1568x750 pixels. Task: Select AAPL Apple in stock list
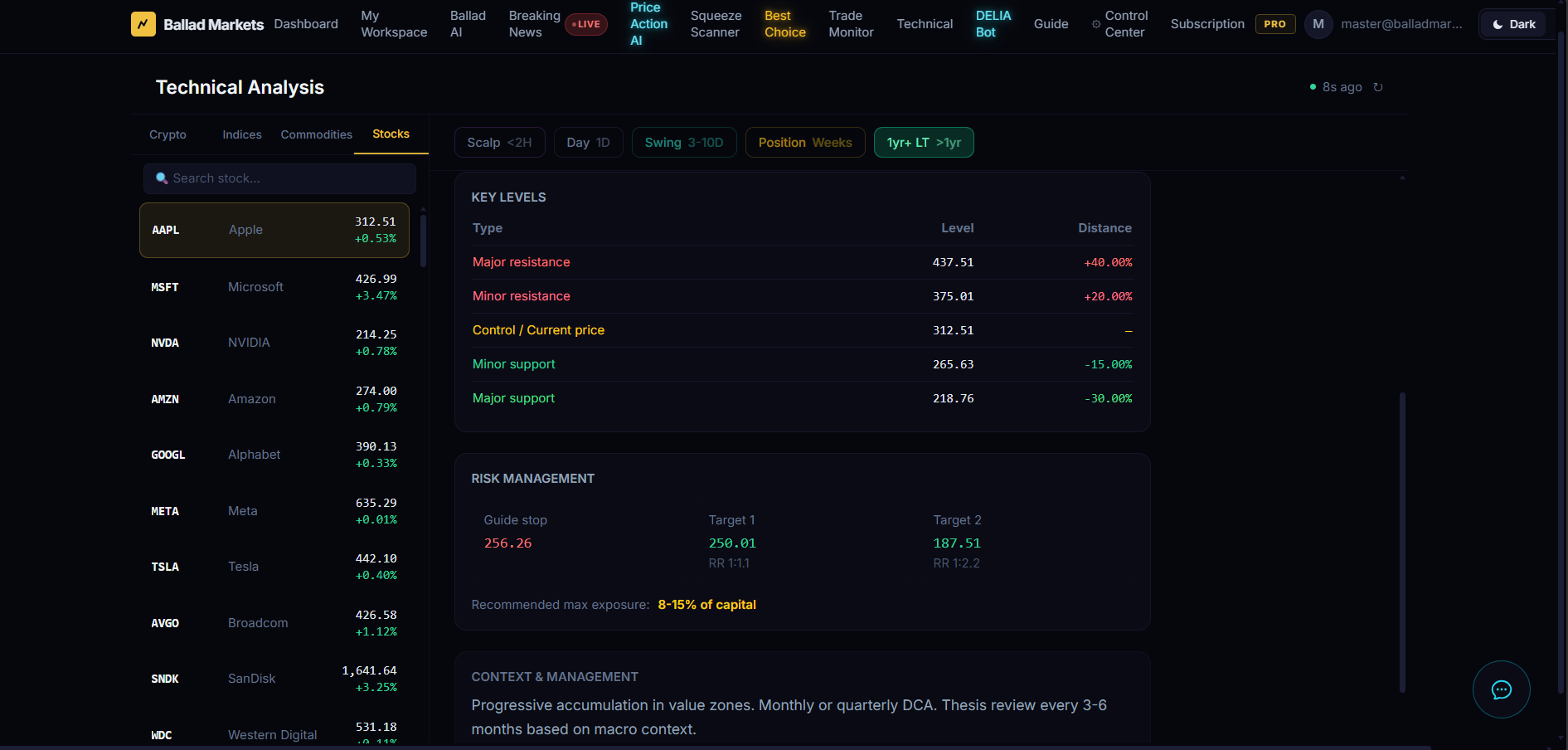click(x=274, y=230)
